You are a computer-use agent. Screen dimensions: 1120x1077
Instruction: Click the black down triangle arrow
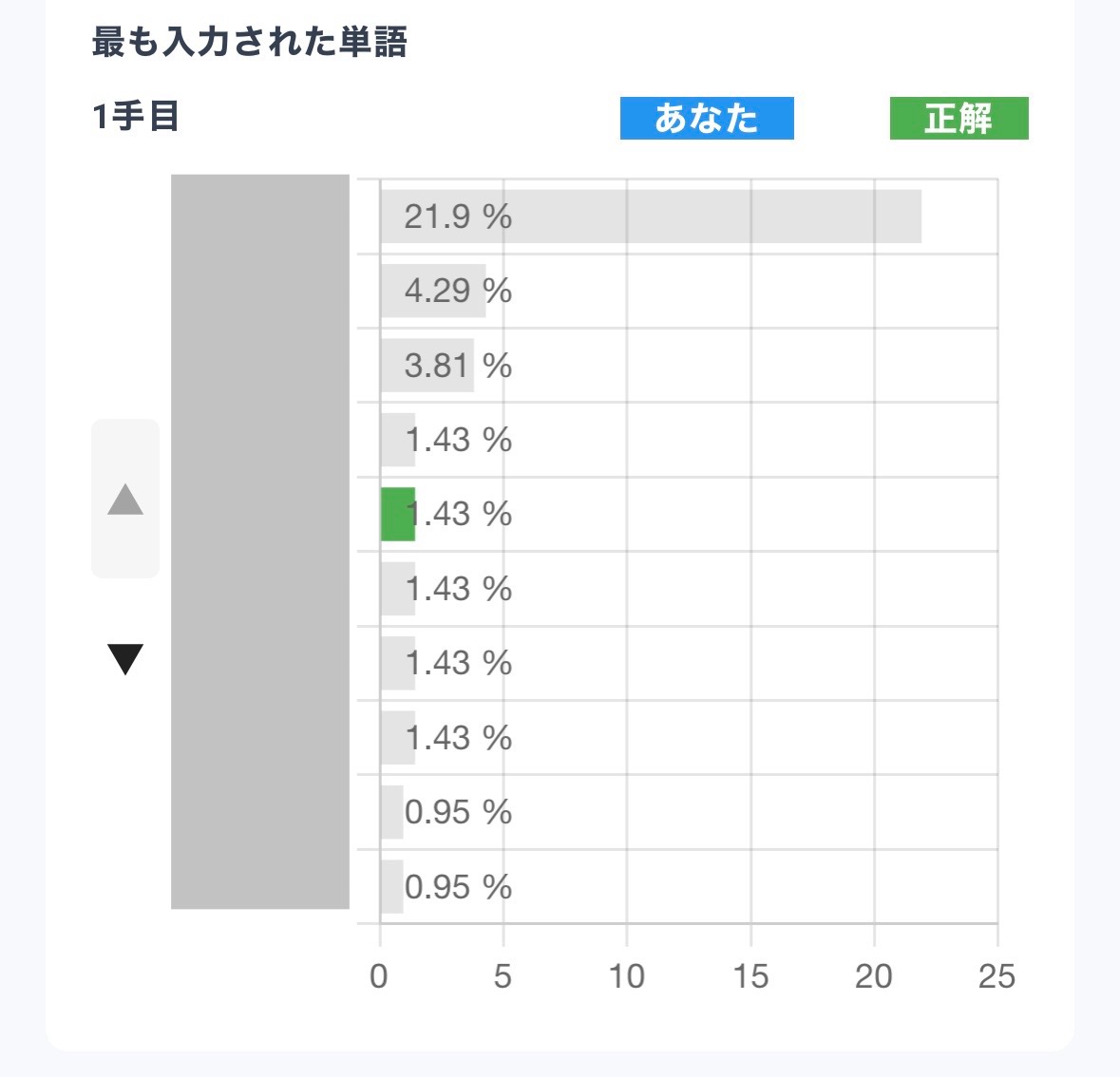[x=125, y=658]
